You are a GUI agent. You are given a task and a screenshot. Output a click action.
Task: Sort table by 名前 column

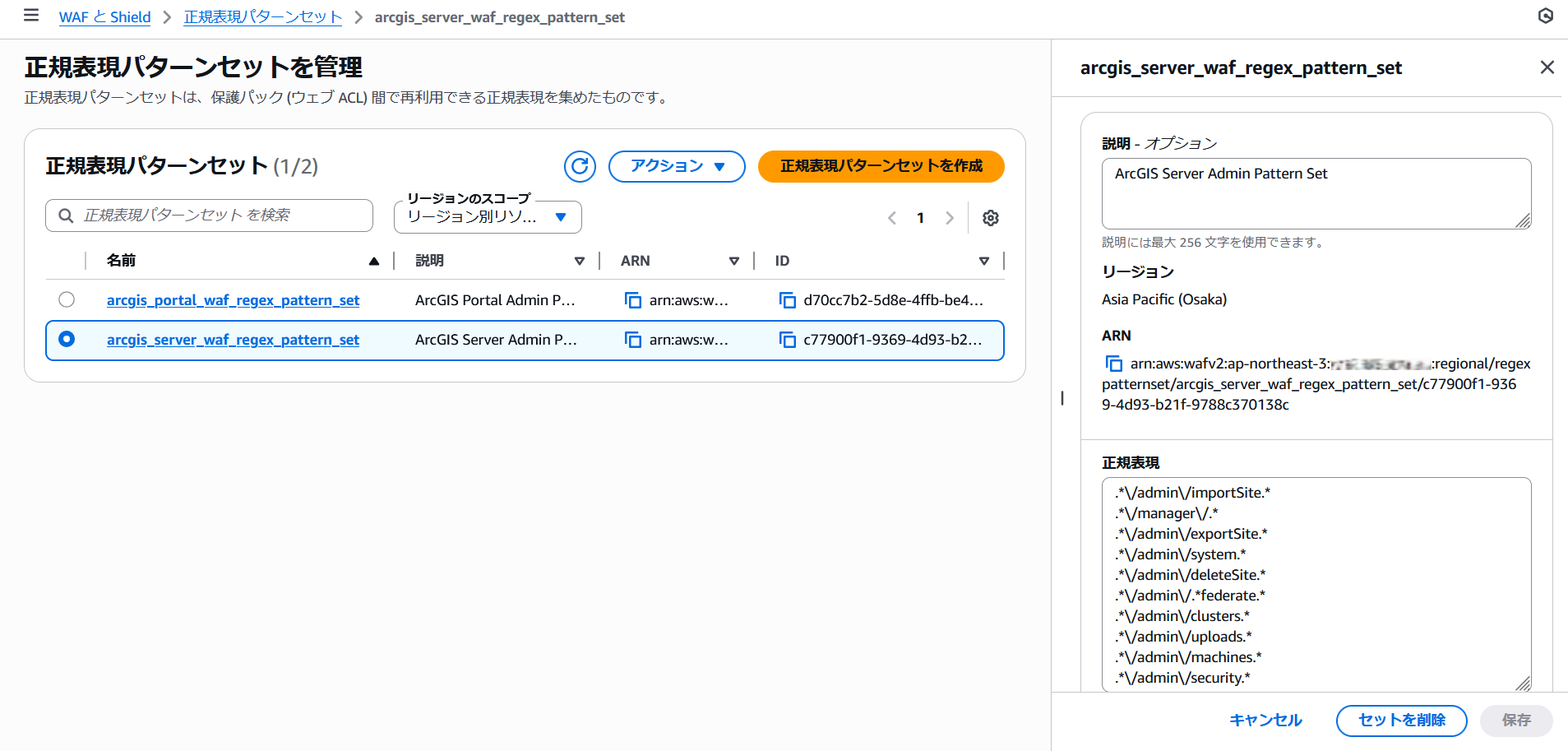point(373,261)
